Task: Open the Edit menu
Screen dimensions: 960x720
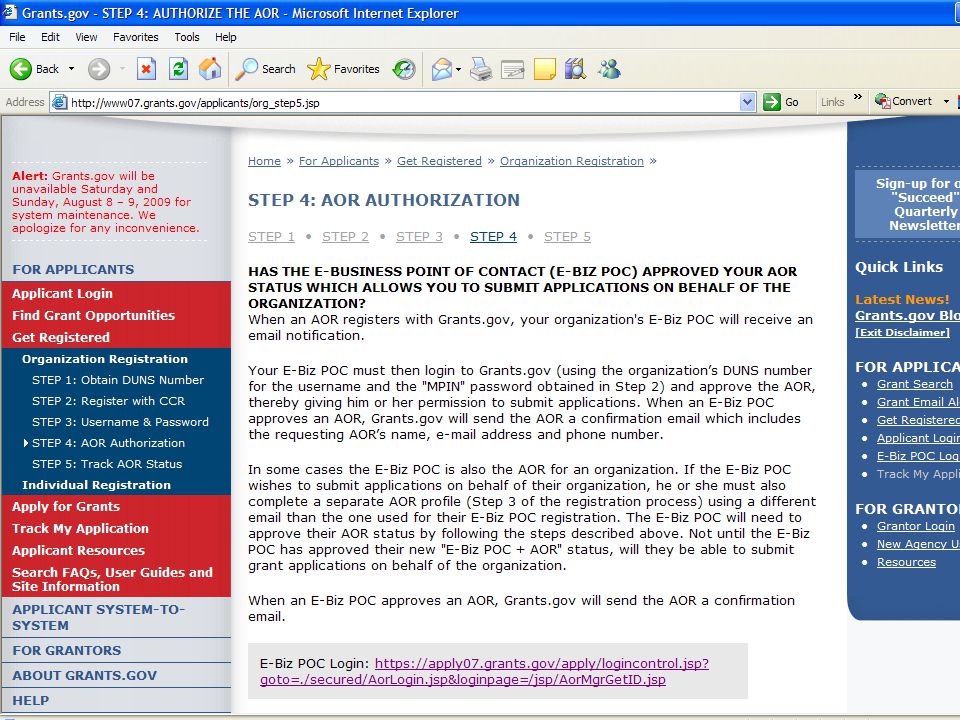Action: tap(50, 37)
